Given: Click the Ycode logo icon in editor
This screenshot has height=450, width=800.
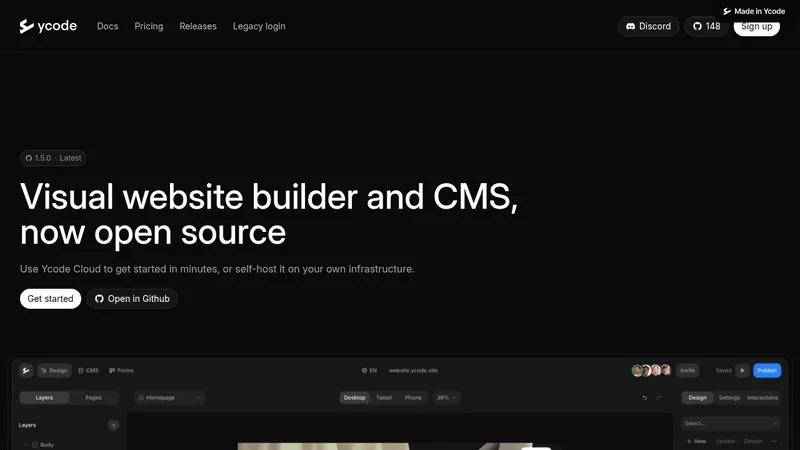Looking at the screenshot, I should 26,370.
